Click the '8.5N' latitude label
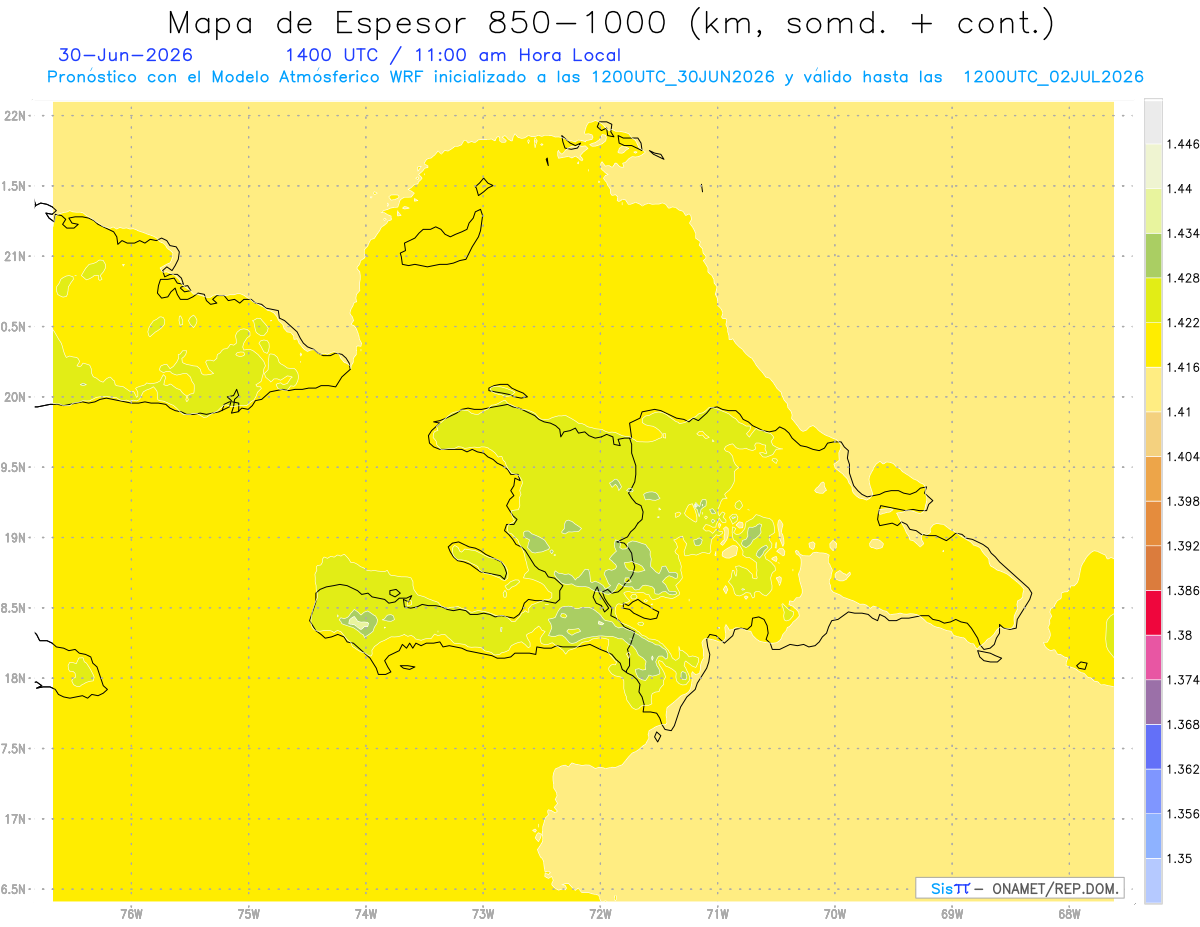1200x927 pixels. (14, 609)
